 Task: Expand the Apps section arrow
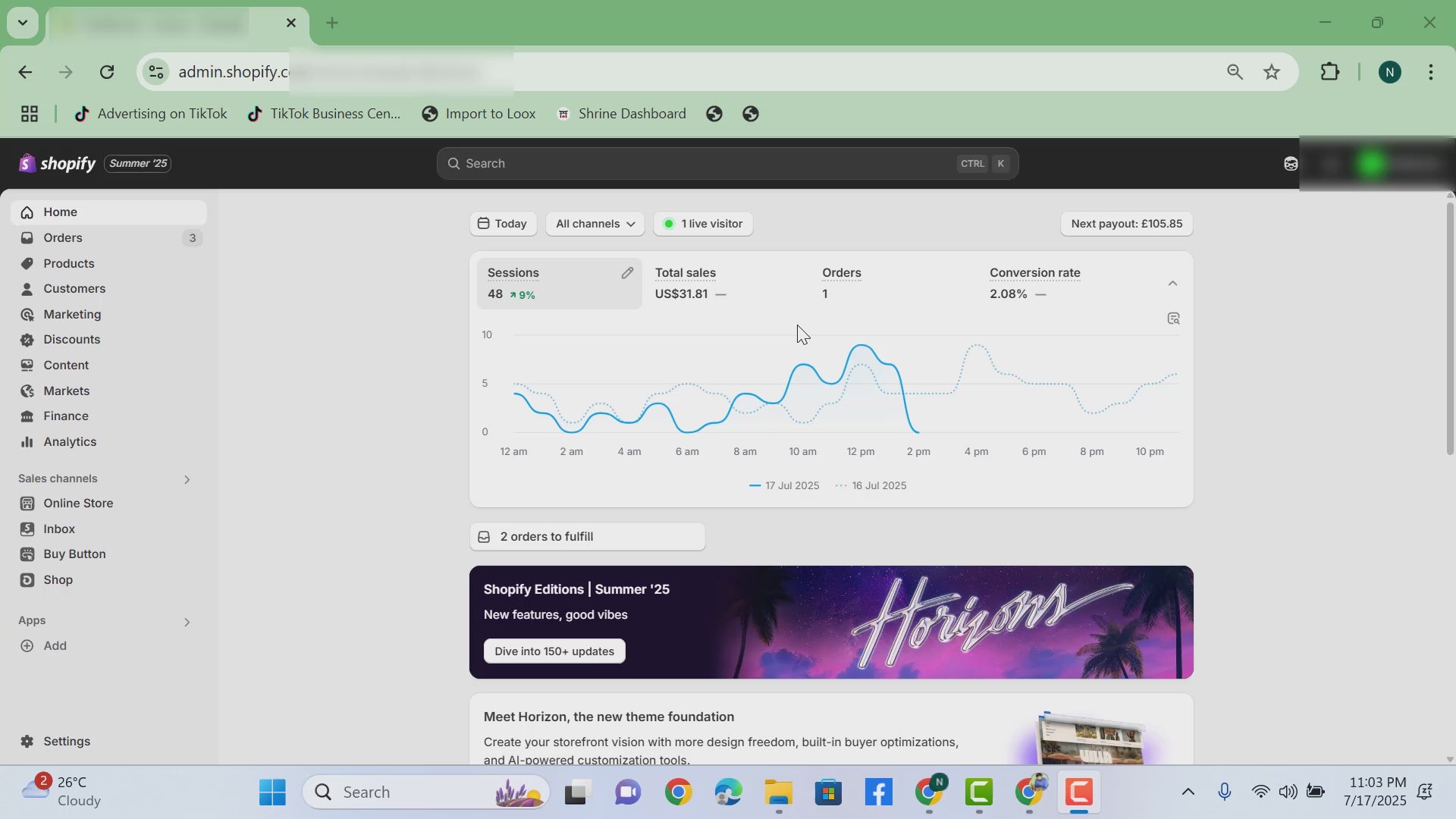point(187,623)
